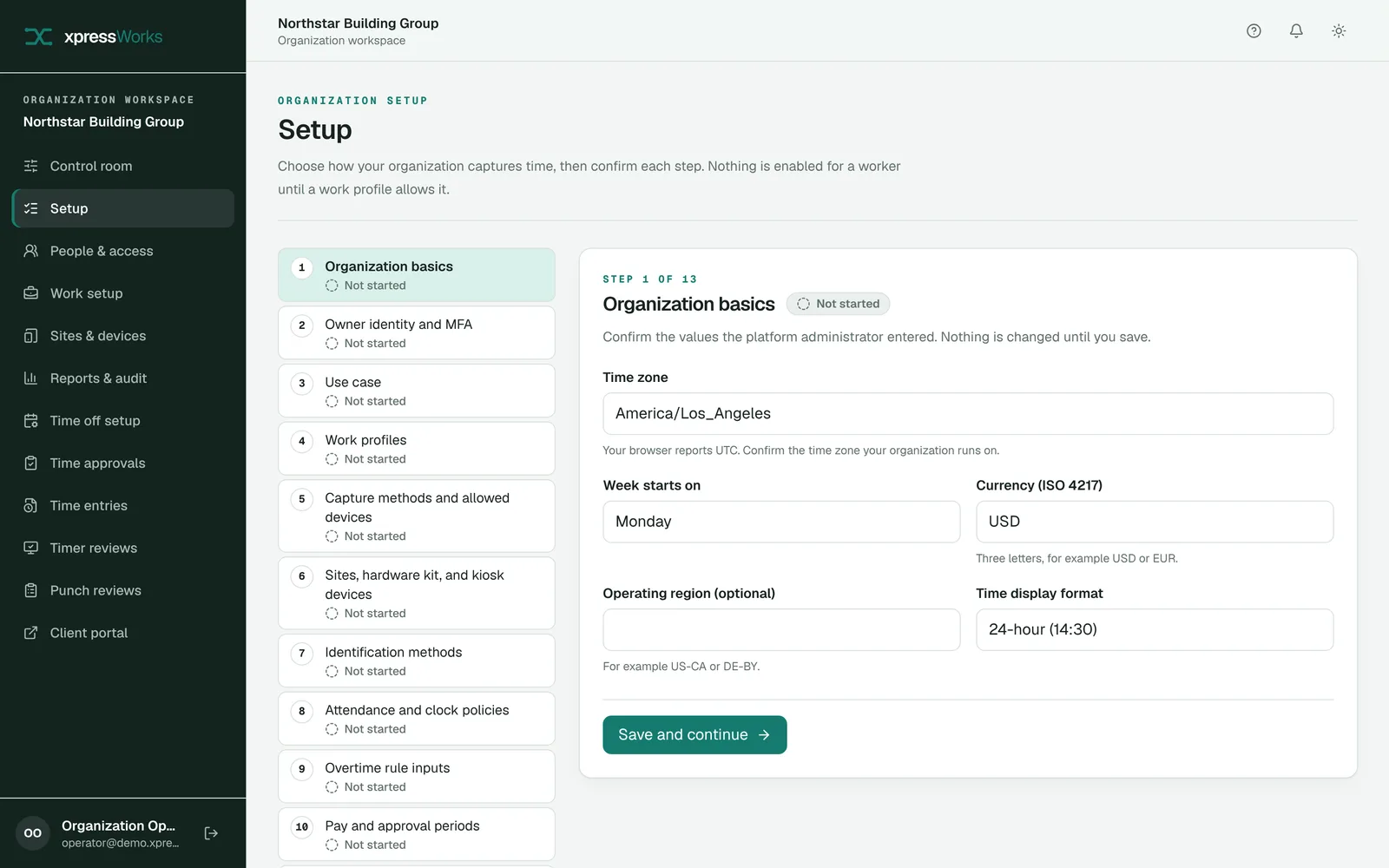Open the OO operator avatar
The width and height of the screenshot is (1389, 868).
coord(33,833)
